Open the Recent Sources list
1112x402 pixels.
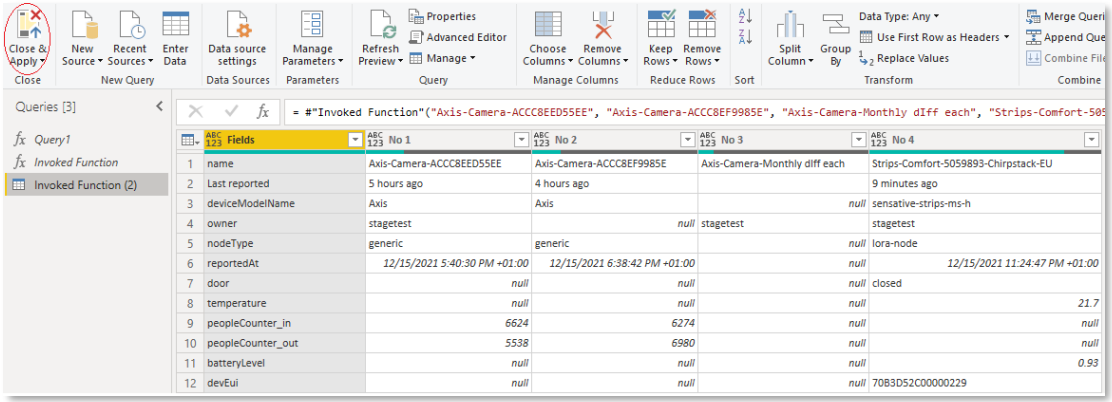pos(131,38)
